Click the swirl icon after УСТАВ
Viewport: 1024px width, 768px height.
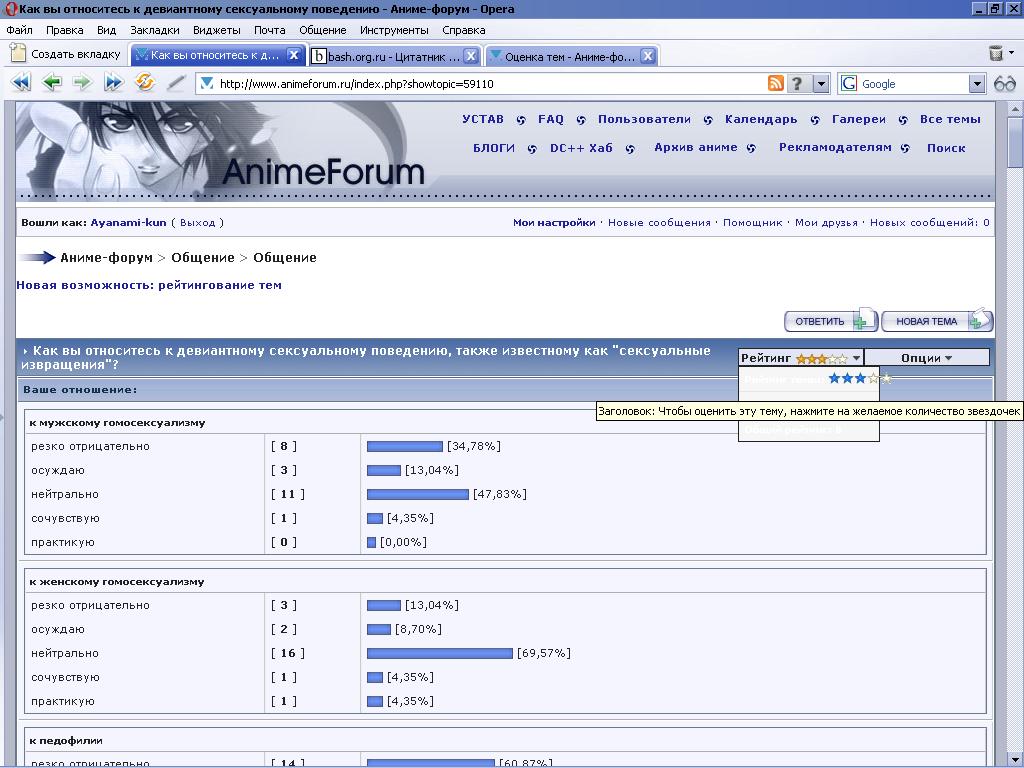click(520, 120)
